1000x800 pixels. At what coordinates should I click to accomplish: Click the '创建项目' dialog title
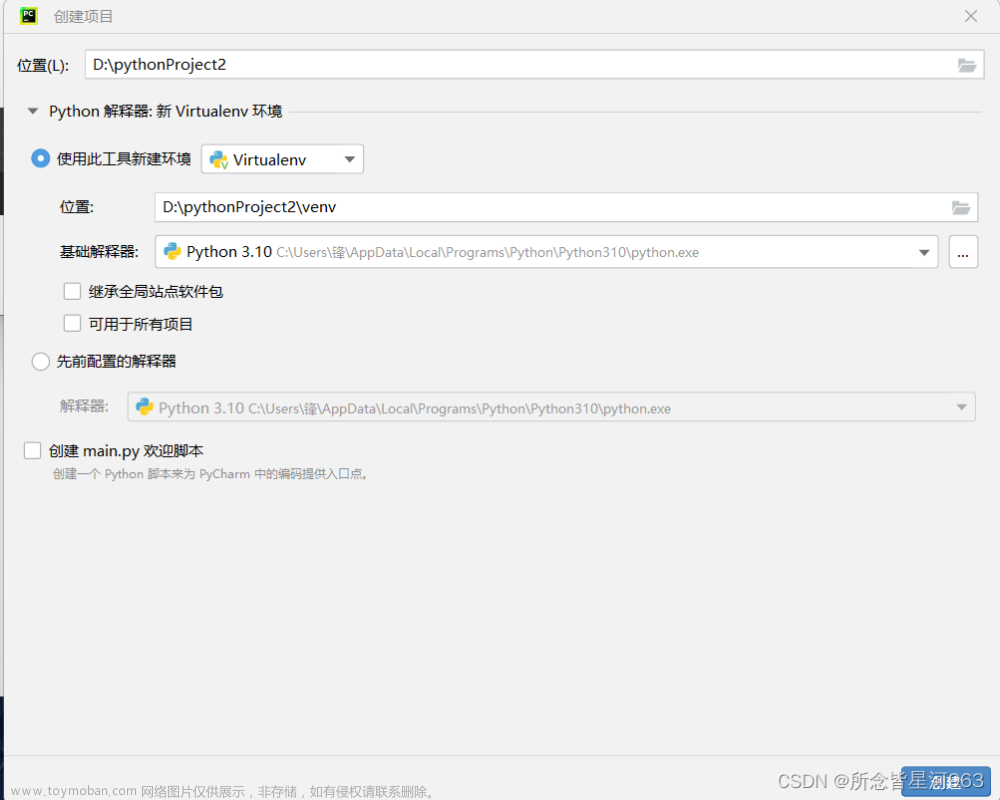(x=83, y=17)
